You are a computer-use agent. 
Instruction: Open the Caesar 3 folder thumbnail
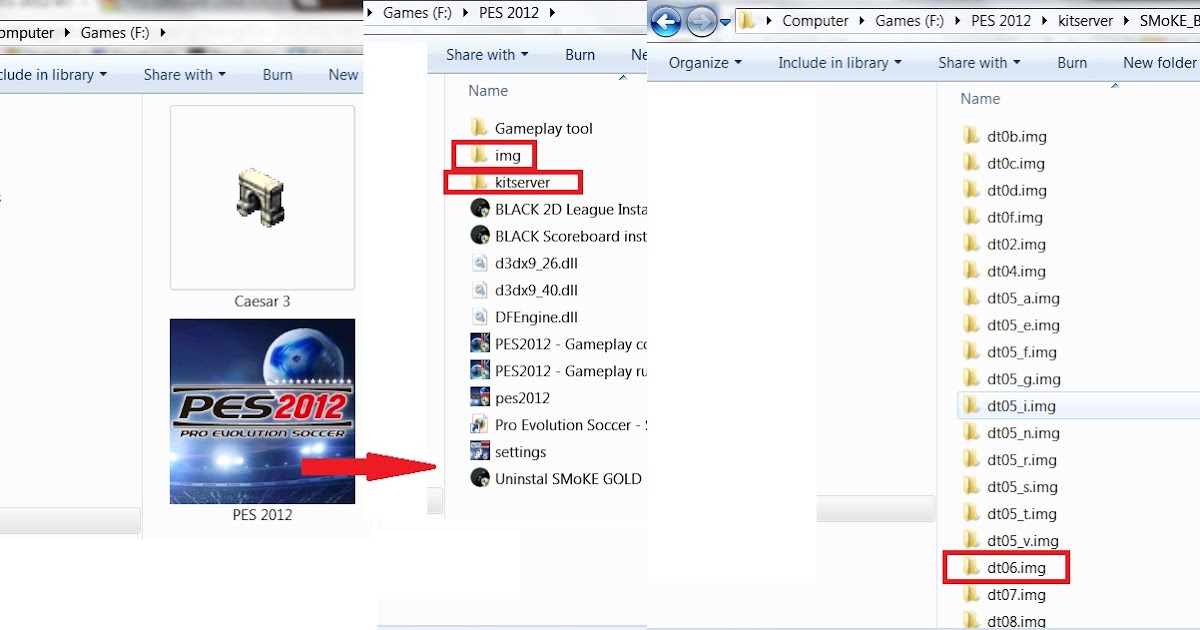pos(262,198)
